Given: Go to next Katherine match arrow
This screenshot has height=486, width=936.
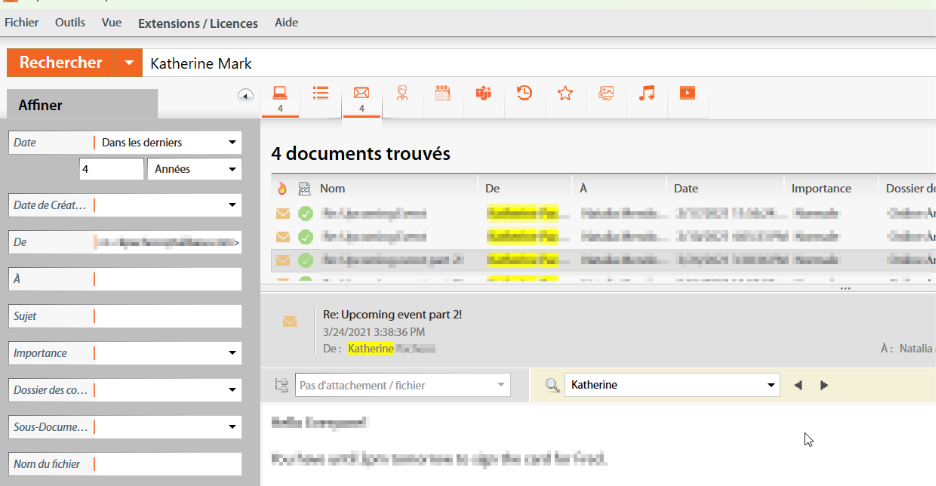Looking at the screenshot, I should pos(824,385).
